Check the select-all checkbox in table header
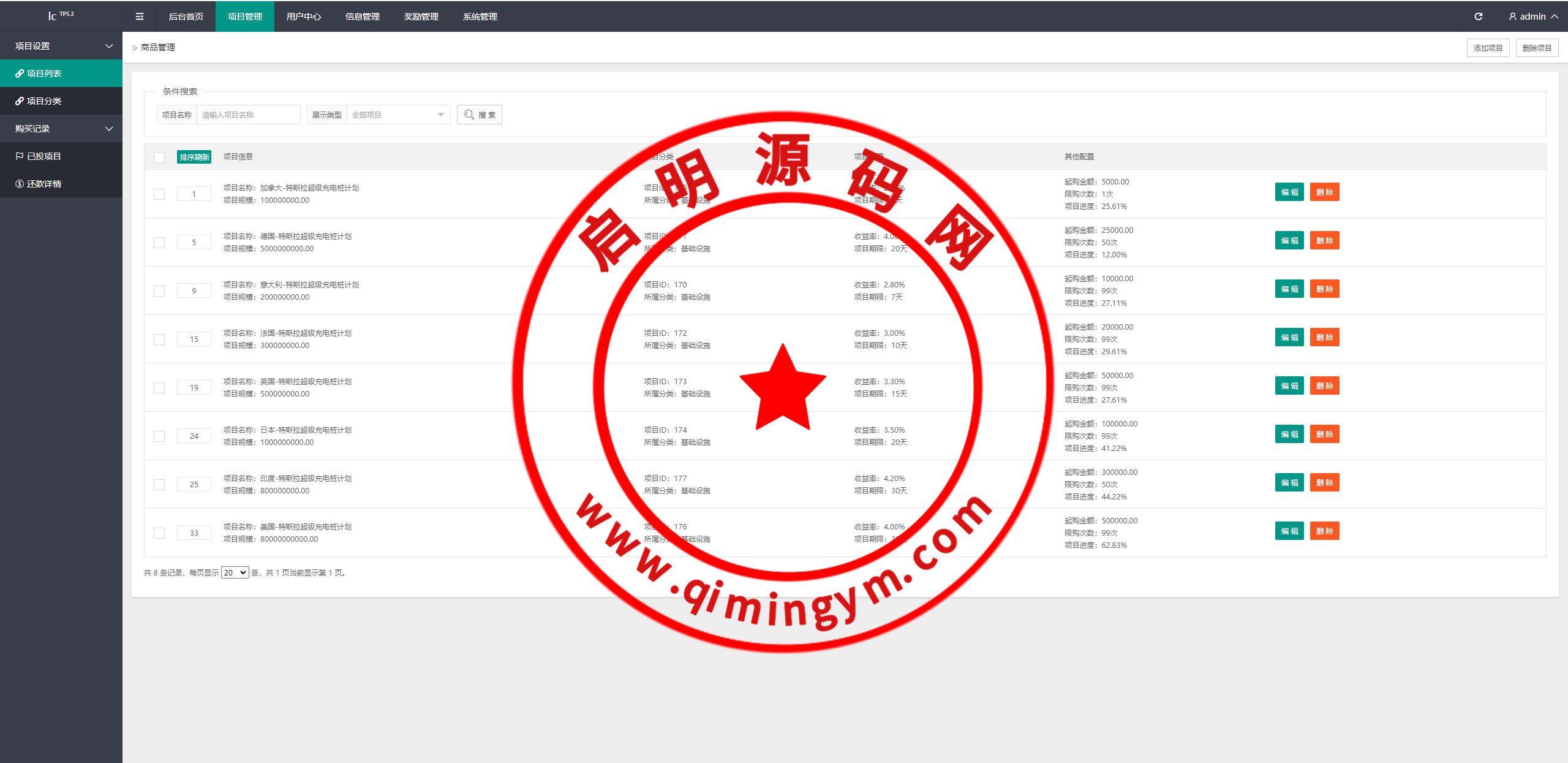Screen dimensions: 1568x763 click(x=159, y=158)
